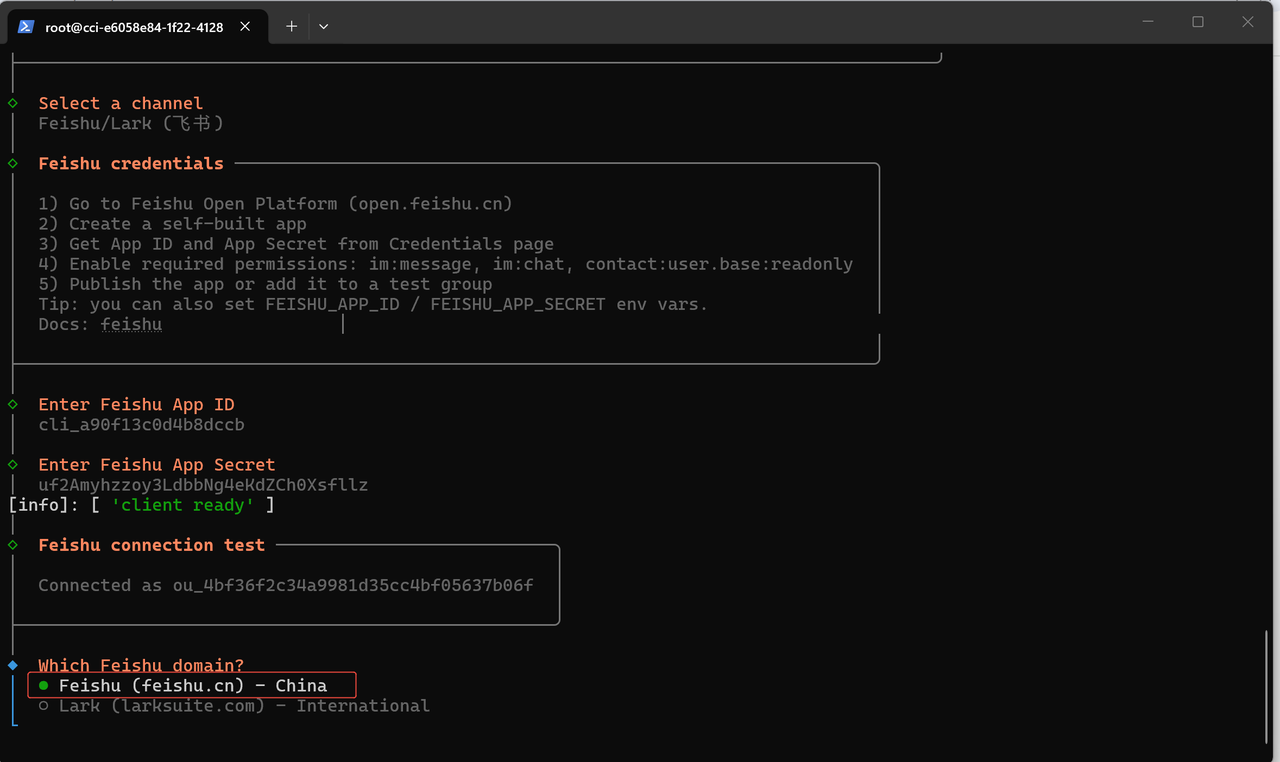Click diamond marker beside Enter Feishu App Secret
This screenshot has height=762, width=1280.
coord(13,464)
